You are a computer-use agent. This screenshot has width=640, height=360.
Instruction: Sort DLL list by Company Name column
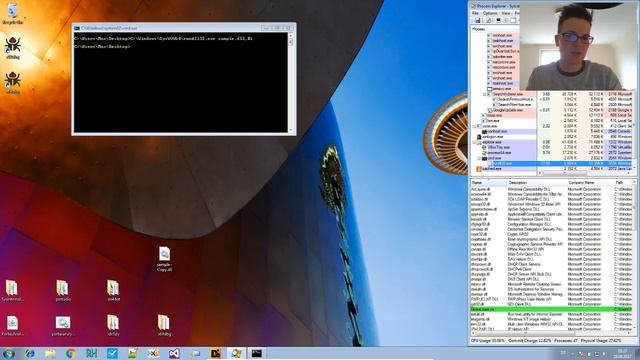[x=590, y=182]
